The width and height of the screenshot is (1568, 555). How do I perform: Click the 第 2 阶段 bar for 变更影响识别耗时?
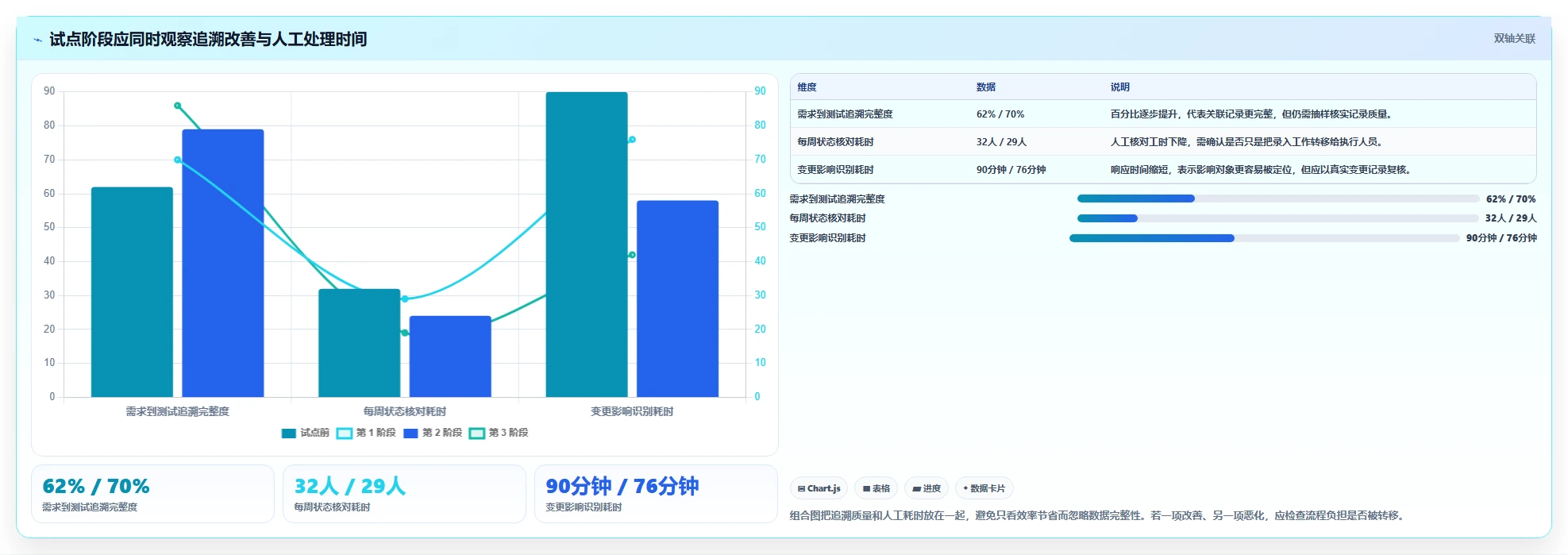(x=677, y=299)
